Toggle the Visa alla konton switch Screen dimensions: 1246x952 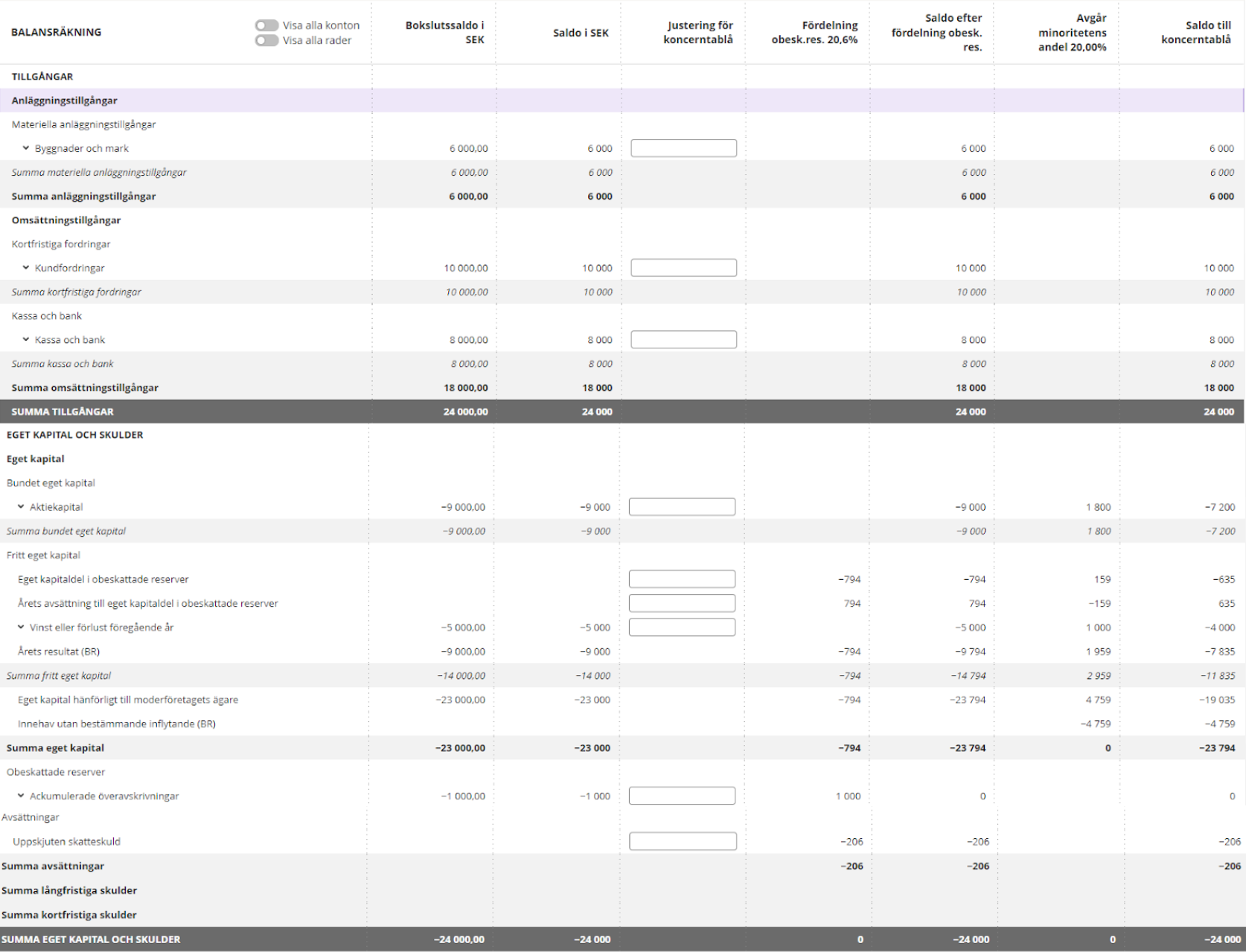click(266, 25)
